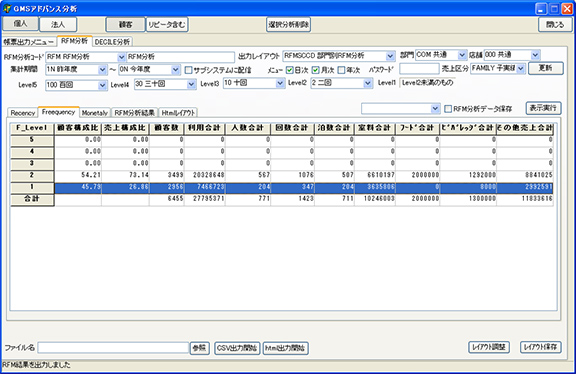The width and height of the screenshot is (576, 374).
Task: Switch to the Freequency tab
Action: 58,112
